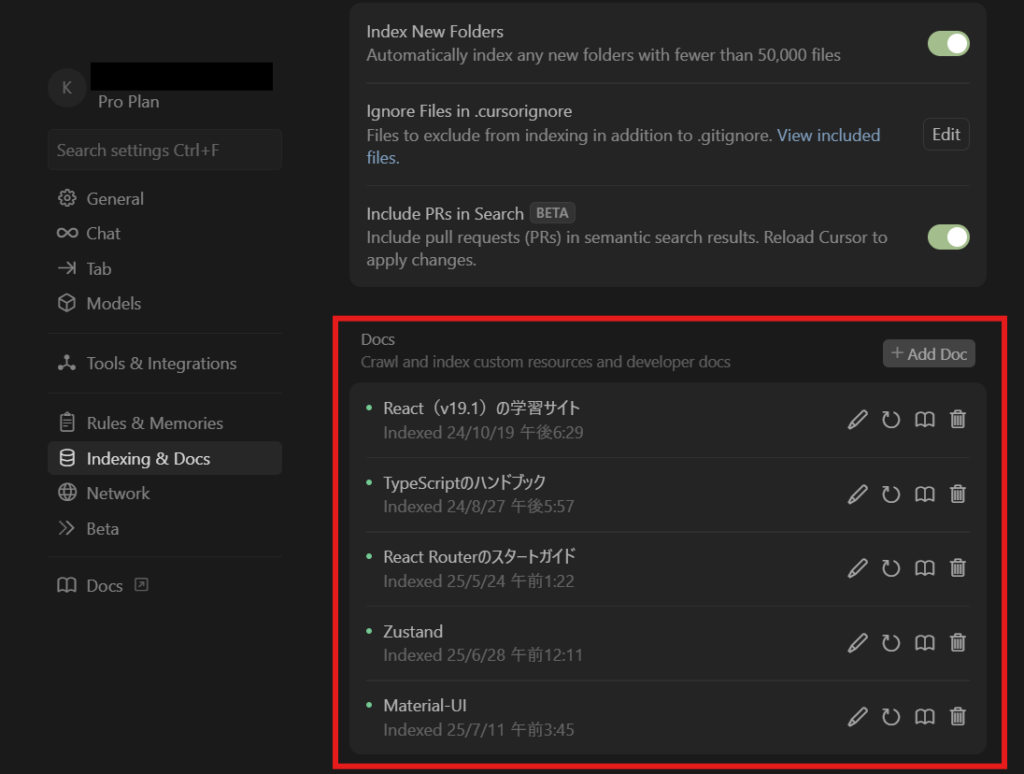Refresh the TypeScript handbook doc index
Viewport: 1024px width, 774px height.
891,494
